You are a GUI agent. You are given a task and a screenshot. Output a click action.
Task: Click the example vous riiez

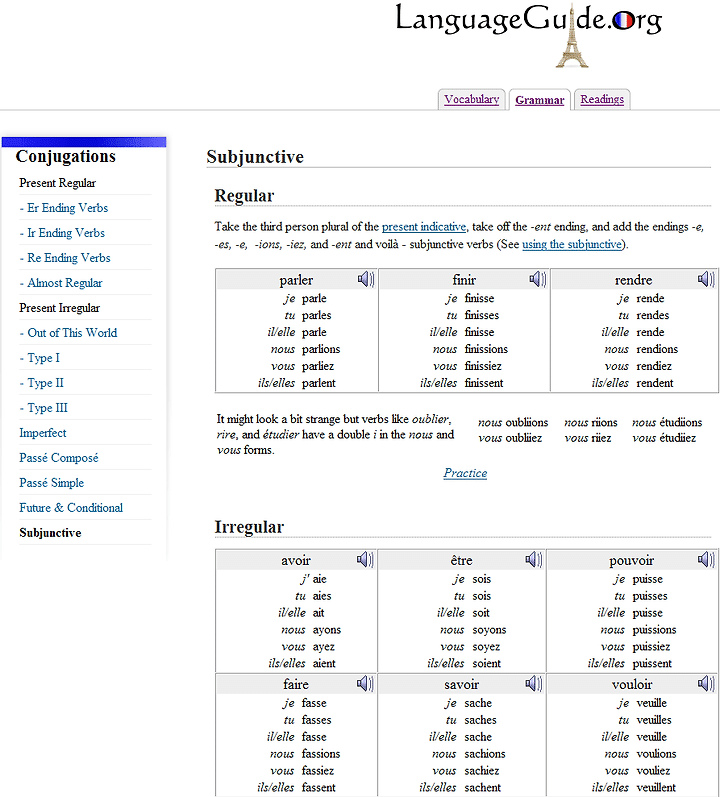coord(588,438)
